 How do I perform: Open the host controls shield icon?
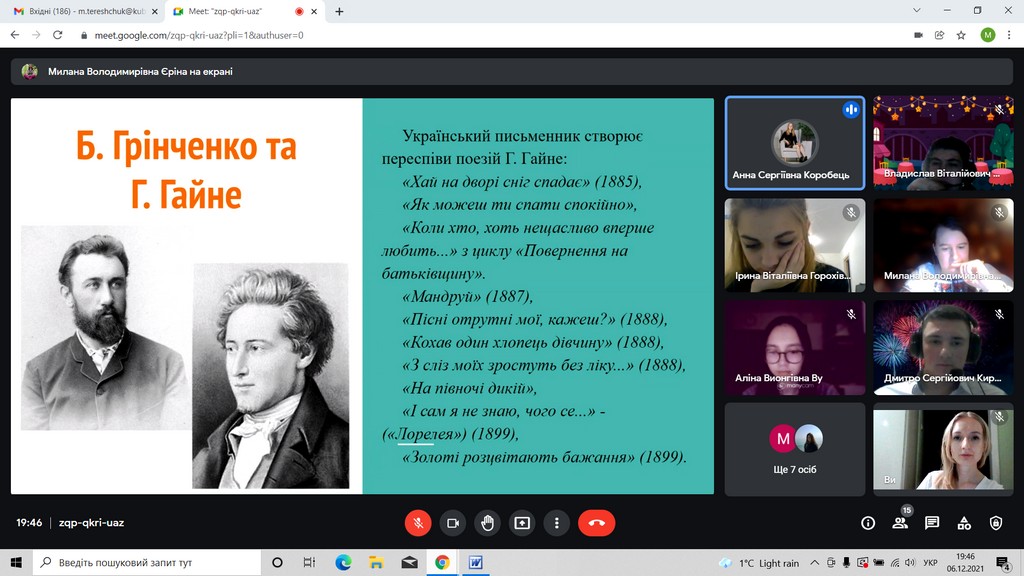pyautogui.click(x=996, y=522)
